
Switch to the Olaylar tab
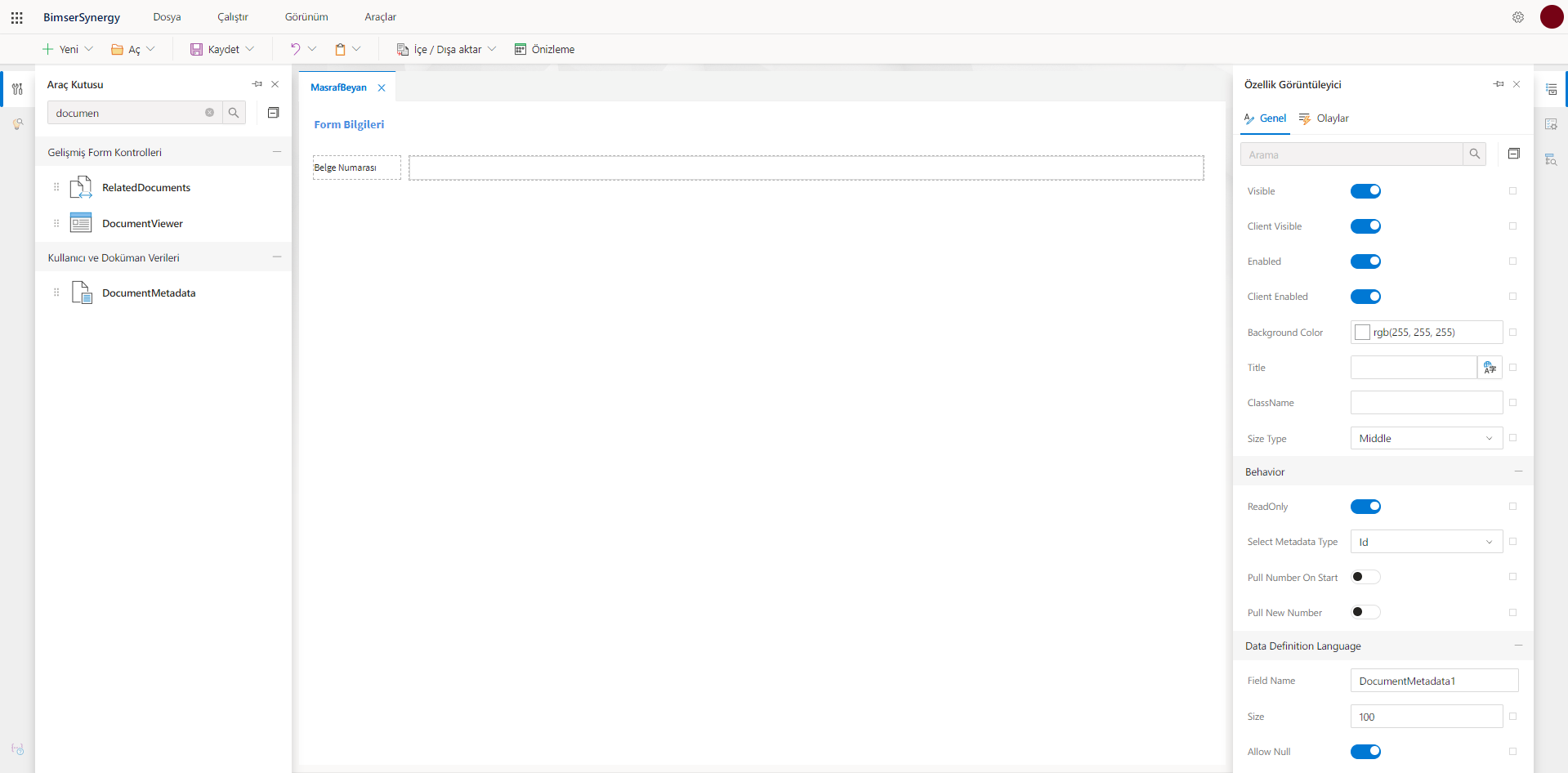click(x=1324, y=118)
